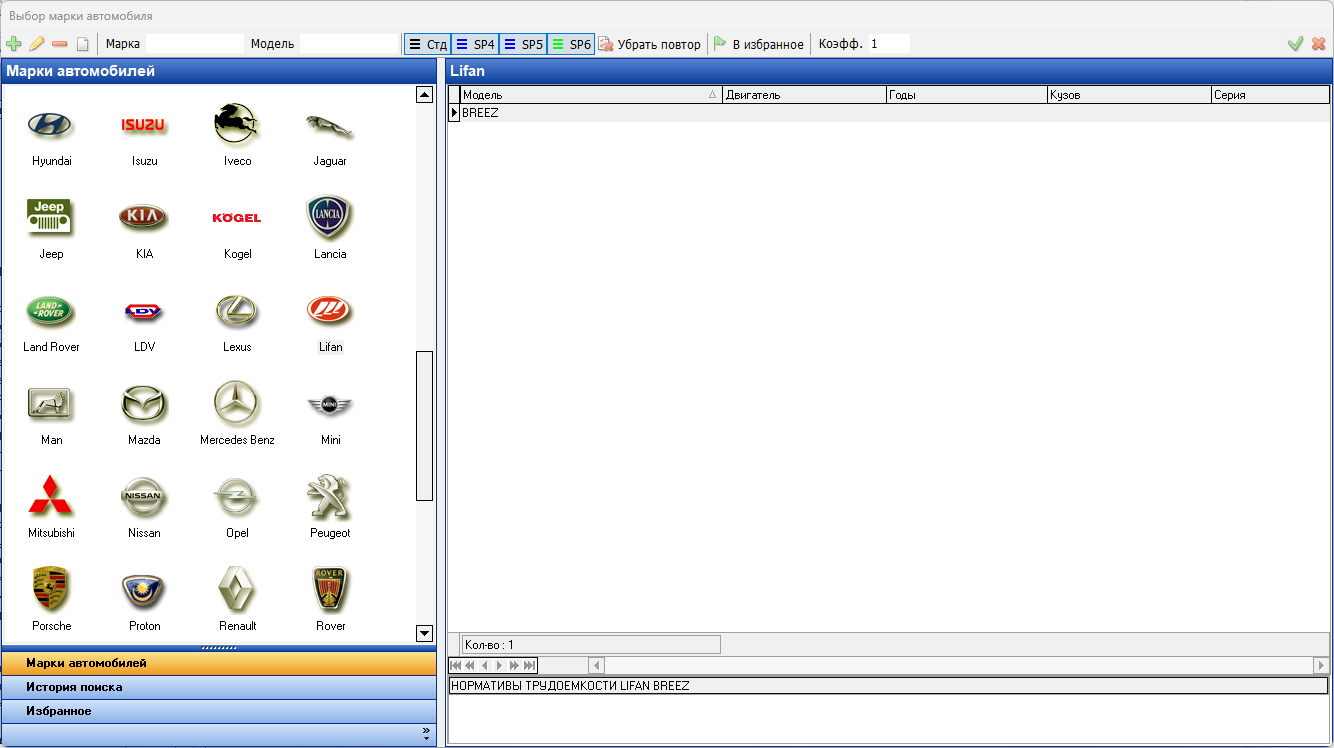Viewport: 1334px width, 748px height.
Task: Toggle the SP6 mode button
Action: (x=570, y=44)
